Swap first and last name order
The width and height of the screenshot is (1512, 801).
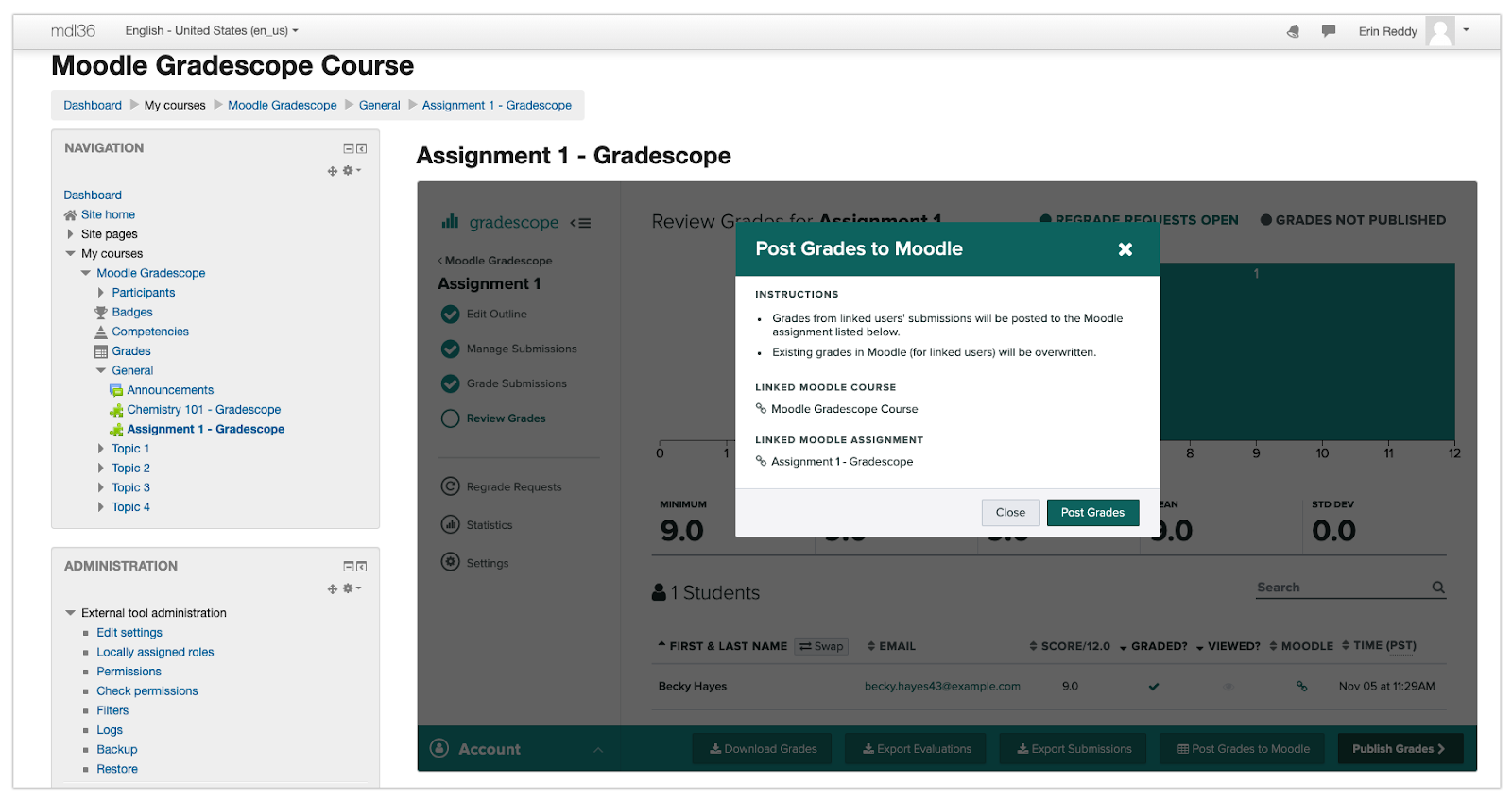(821, 647)
